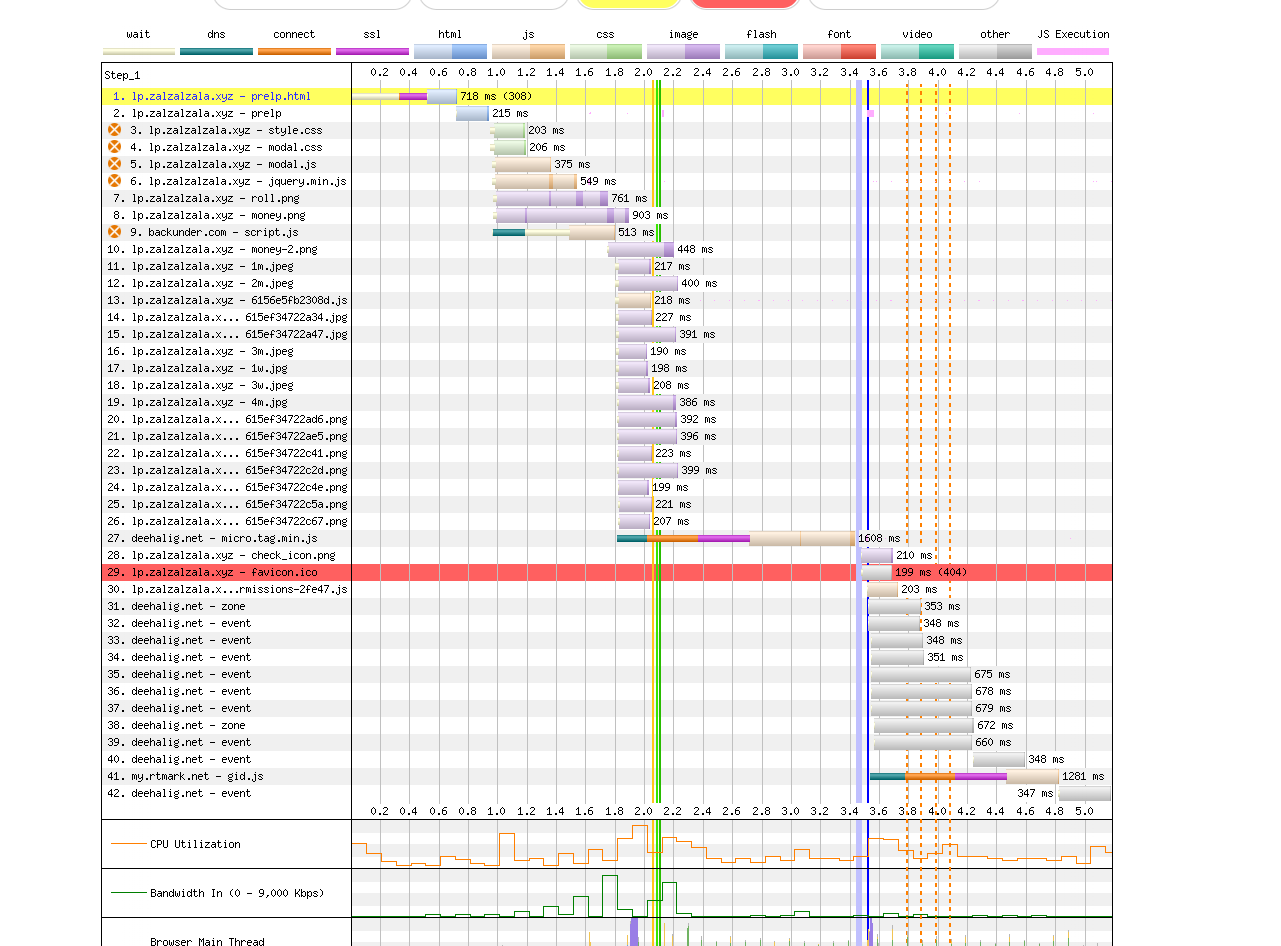Click the render-blocking icon beside backunder.com script.js

point(114,232)
